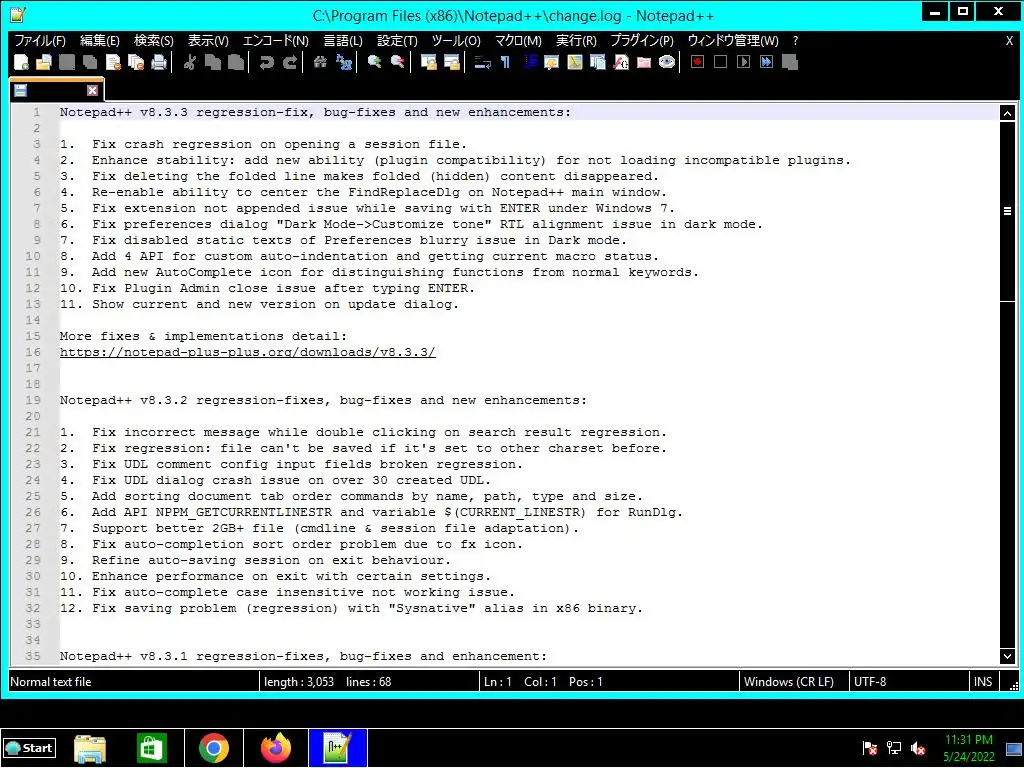Toggle synchronized vertical scrolling

click(x=428, y=62)
